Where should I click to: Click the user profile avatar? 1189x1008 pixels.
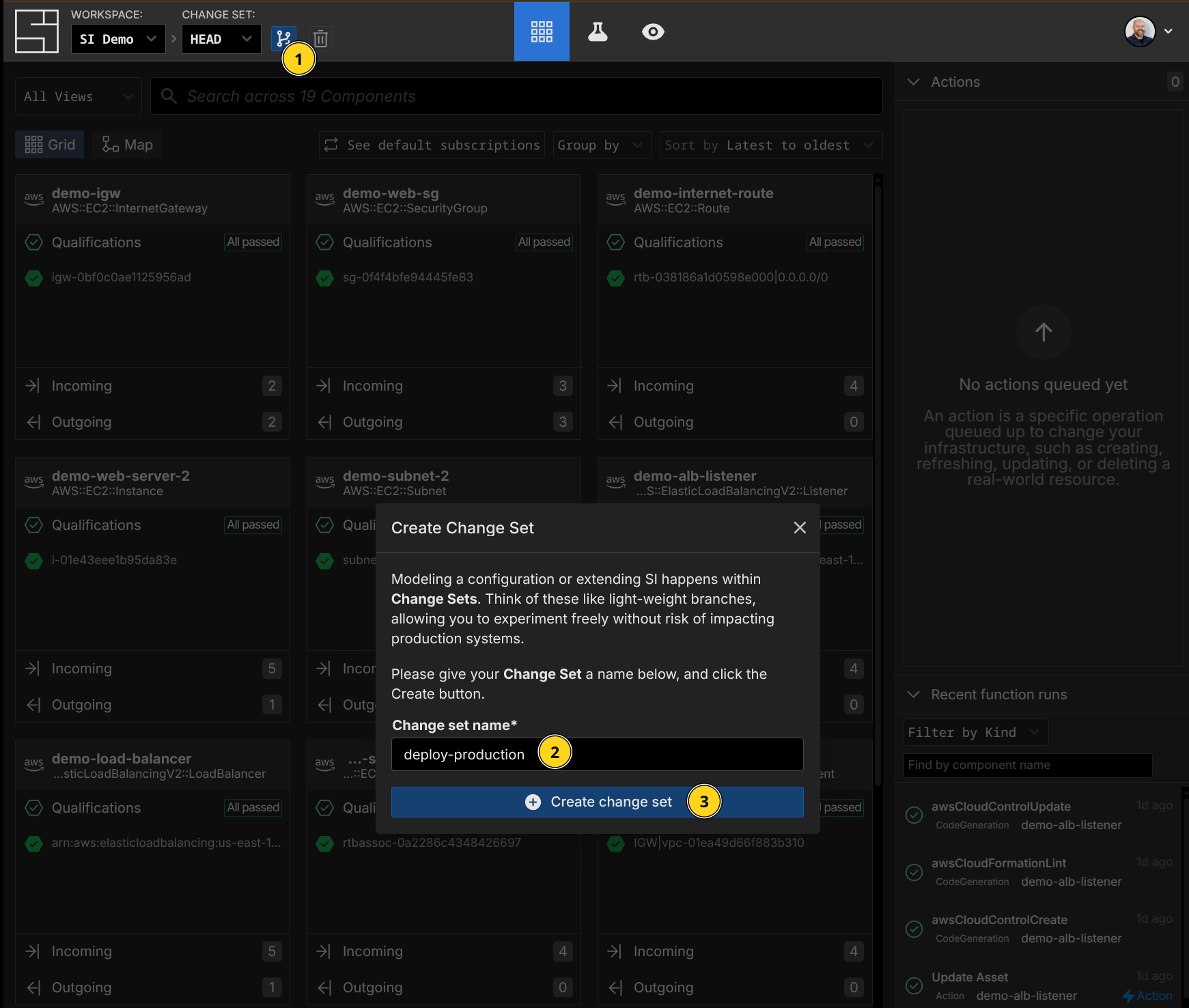1140,31
